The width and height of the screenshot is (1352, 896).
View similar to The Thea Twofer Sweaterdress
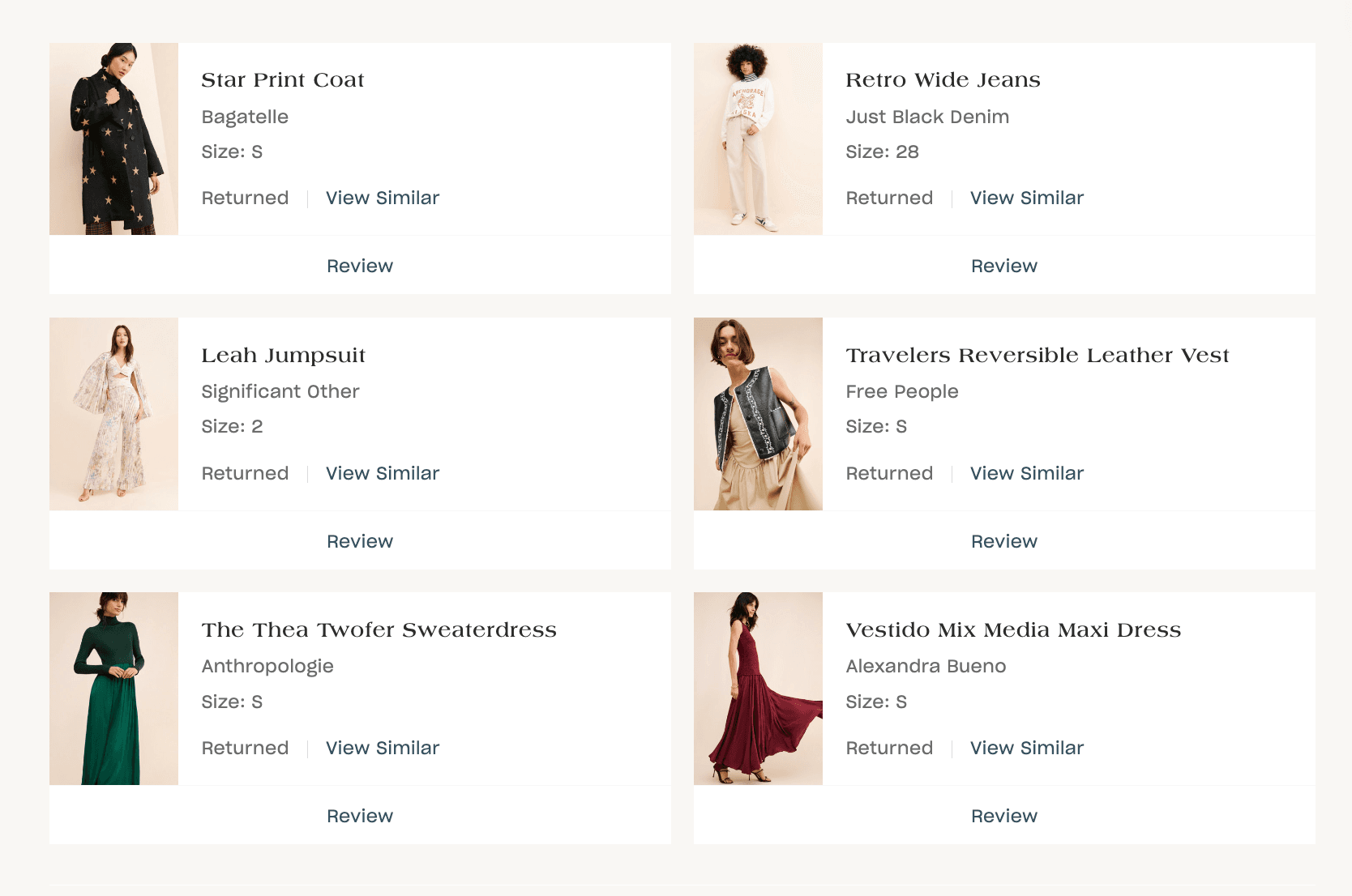click(383, 748)
